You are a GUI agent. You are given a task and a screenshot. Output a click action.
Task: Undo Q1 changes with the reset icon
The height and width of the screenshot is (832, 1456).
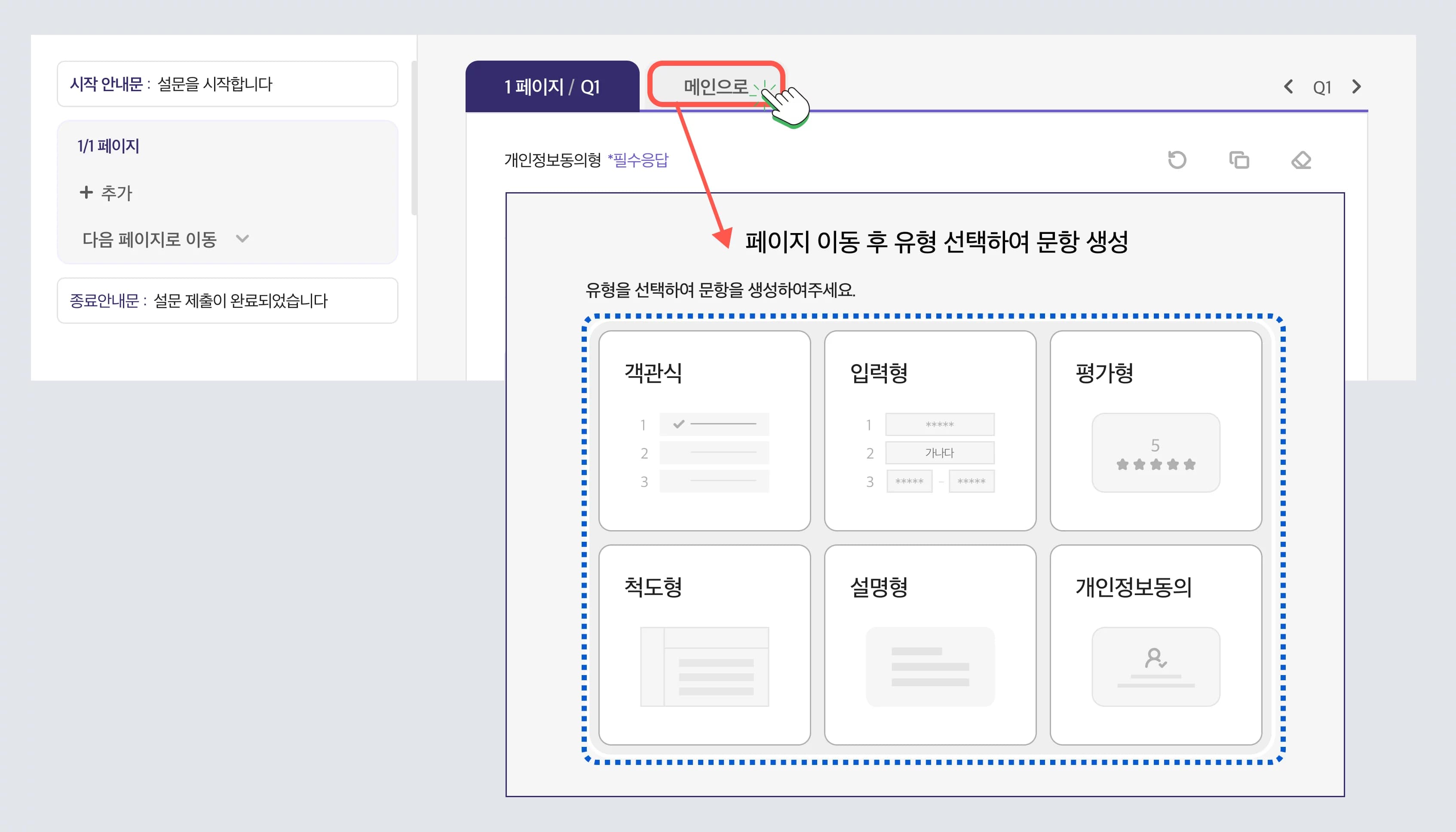[x=1178, y=160]
